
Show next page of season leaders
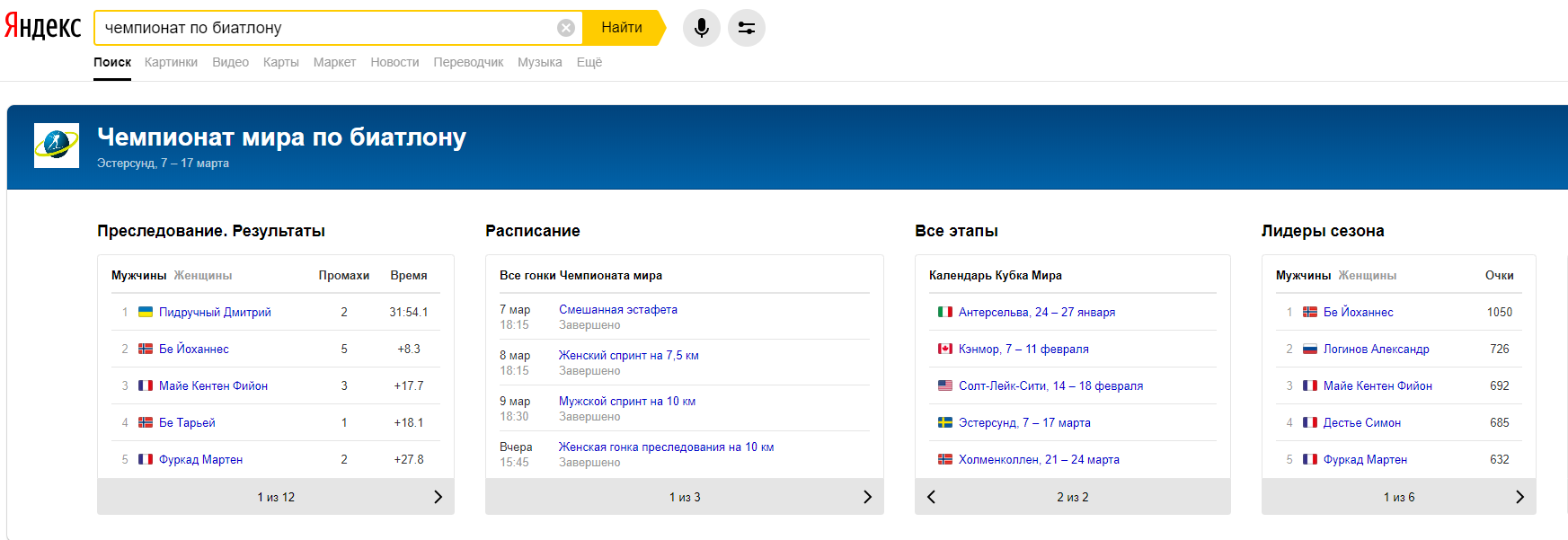[1519, 497]
